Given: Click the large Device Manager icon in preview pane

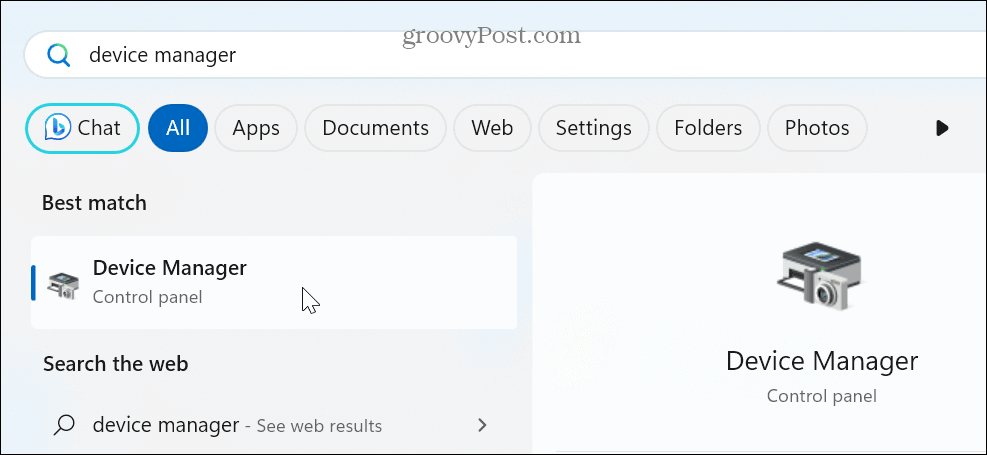Looking at the screenshot, I should 821,279.
